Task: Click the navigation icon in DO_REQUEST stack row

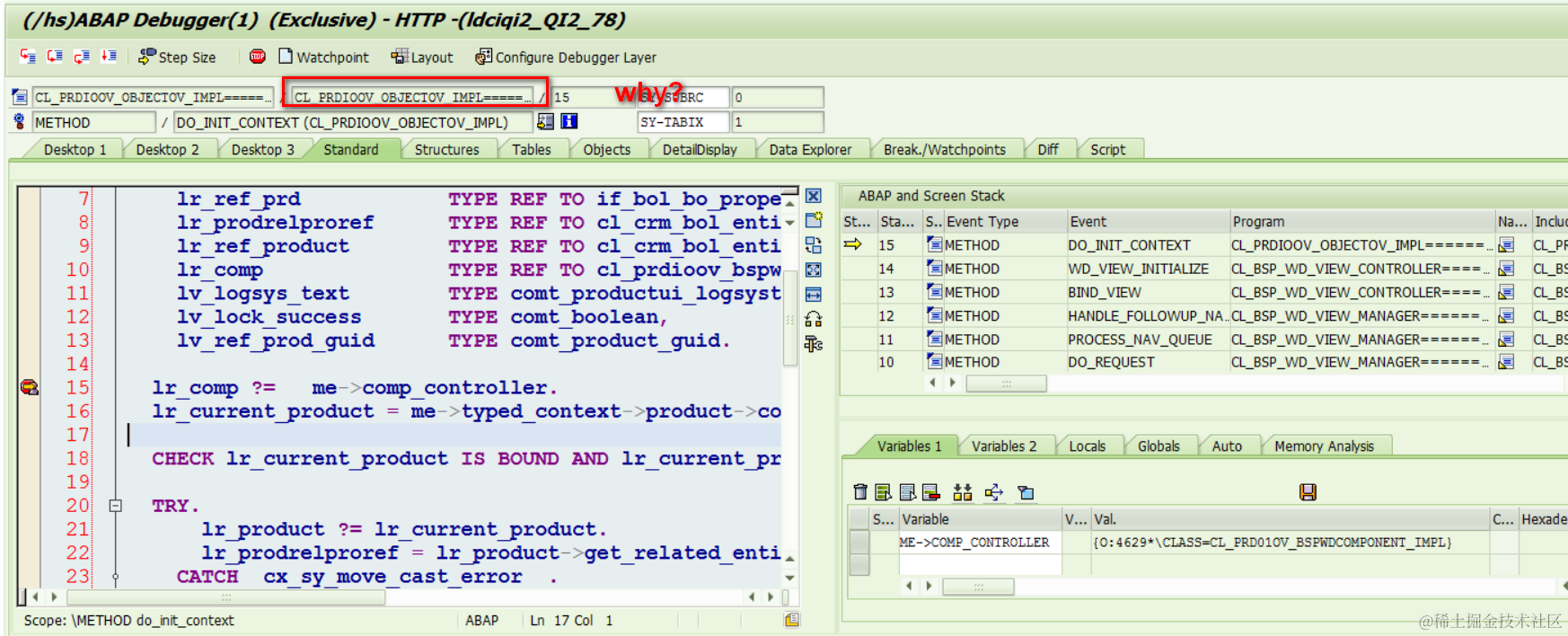Action: pyautogui.click(x=1506, y=362)
